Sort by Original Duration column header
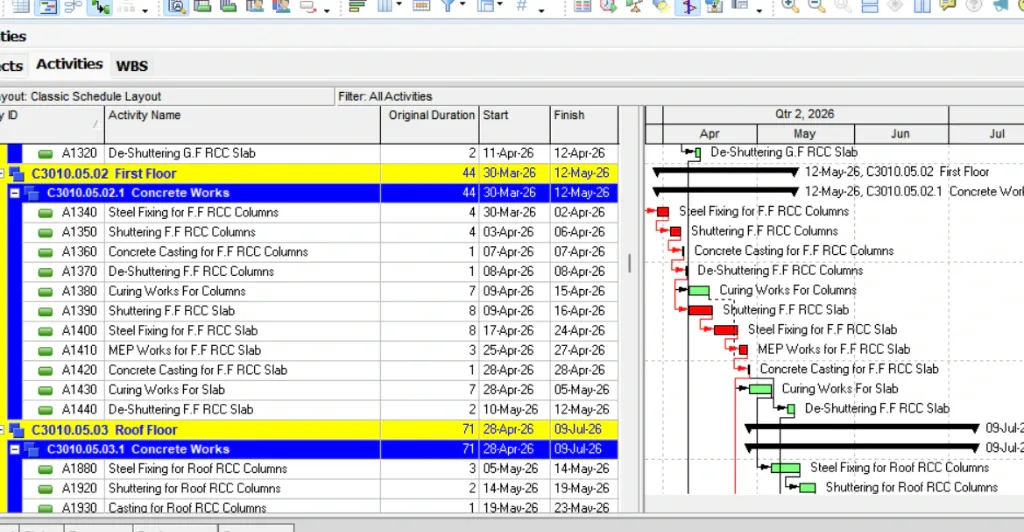1024x532 pixels. (x=430, y=124)
